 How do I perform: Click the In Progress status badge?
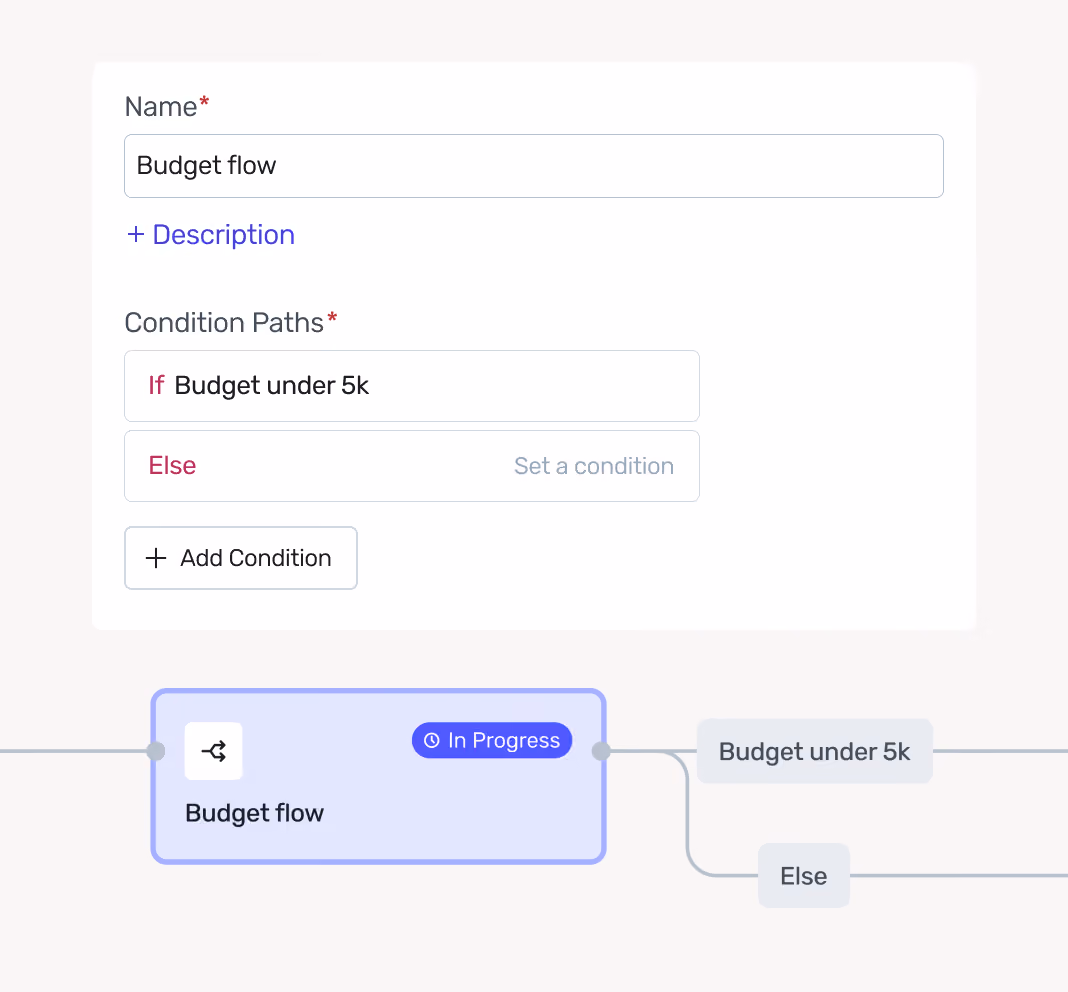point(492,740)
